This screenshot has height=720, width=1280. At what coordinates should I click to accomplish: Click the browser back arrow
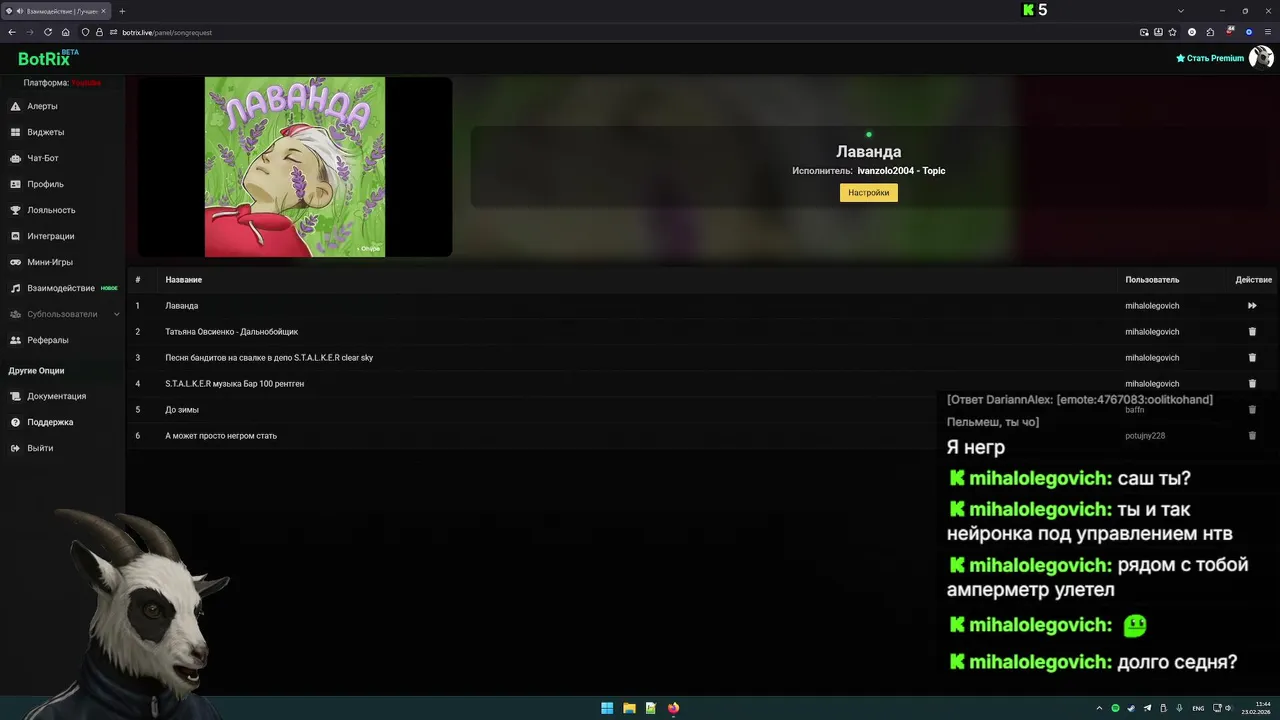(x=12, y=32)
